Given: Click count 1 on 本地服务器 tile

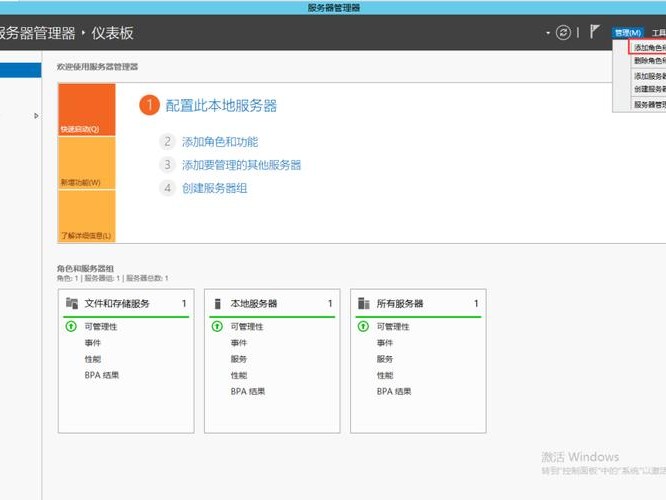Looking at the screenshot, I should [x=330, y=303].
